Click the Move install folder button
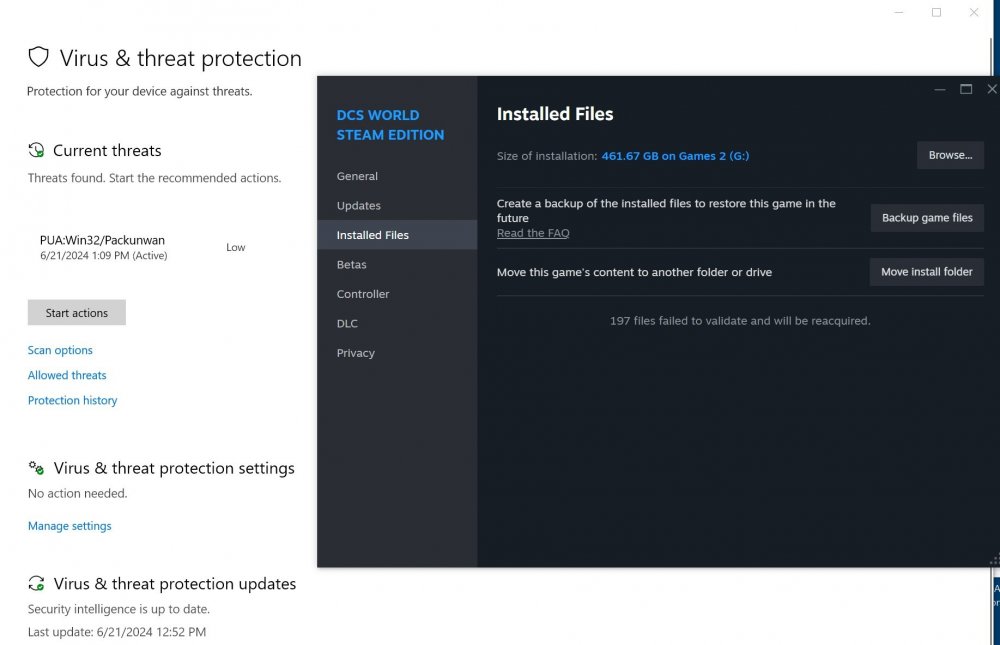The image size is (1000, 645). coord(926,271)
